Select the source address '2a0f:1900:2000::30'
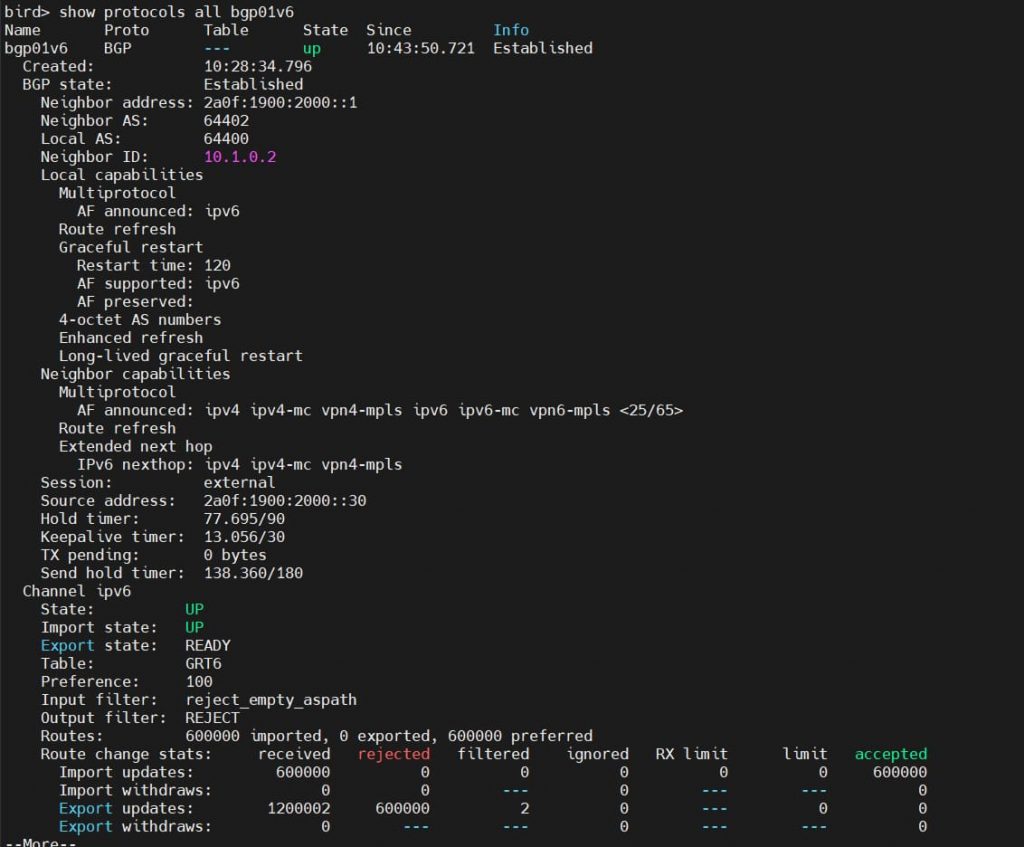Image resolution: width=1024 pixels, height=847 pixels. pyautogui.click(x=285, y=501)
